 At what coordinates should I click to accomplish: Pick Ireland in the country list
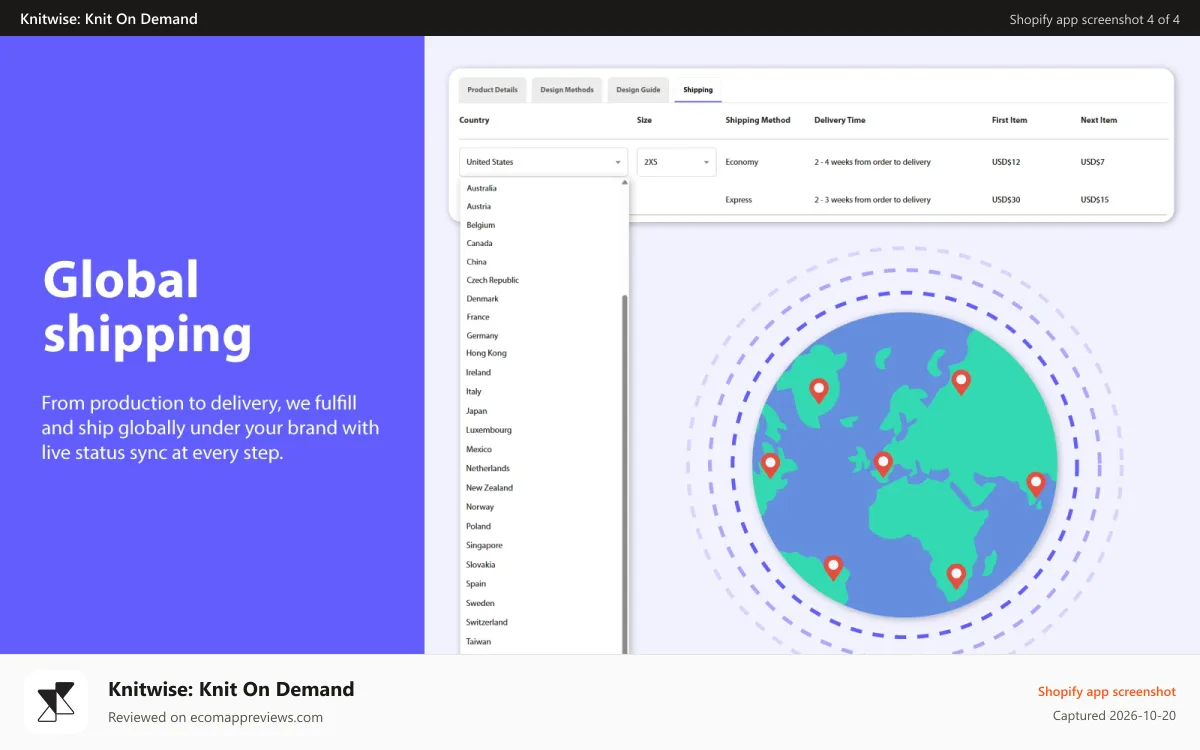point(478,372)
